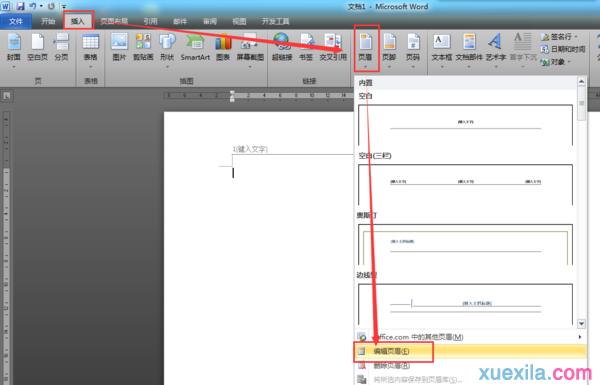
Task: Choose the Austin (奥斯汀) header template
Action: [465, 244]
